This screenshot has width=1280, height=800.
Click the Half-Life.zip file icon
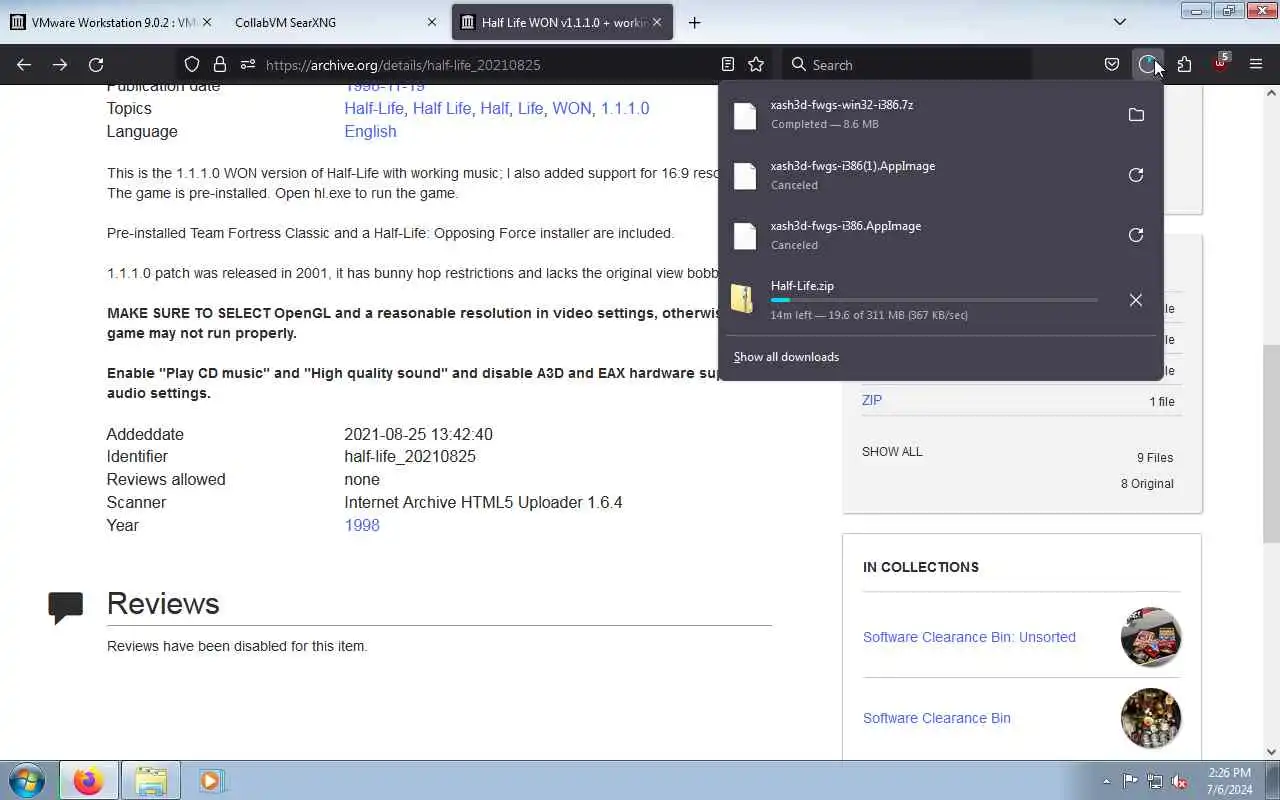[742, 298]
